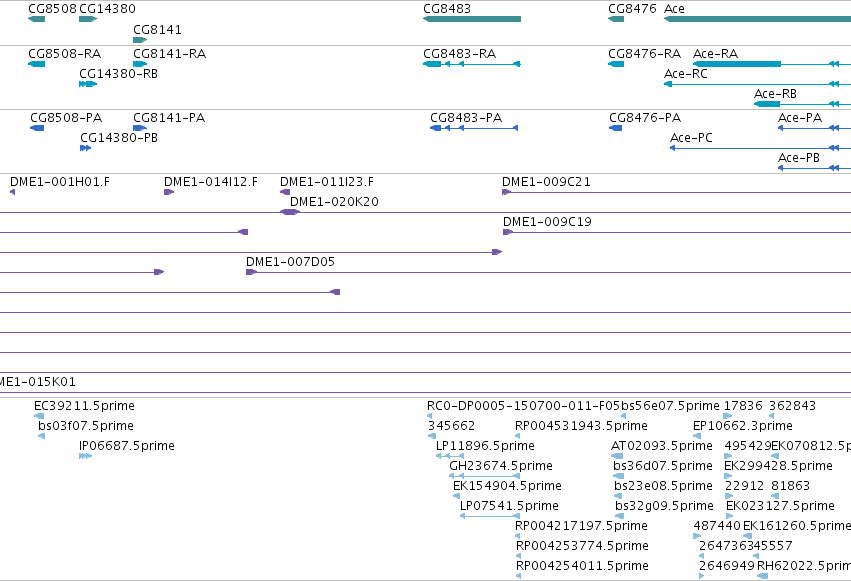Click the Ace-RA transcript thick exon

(737, 64)
